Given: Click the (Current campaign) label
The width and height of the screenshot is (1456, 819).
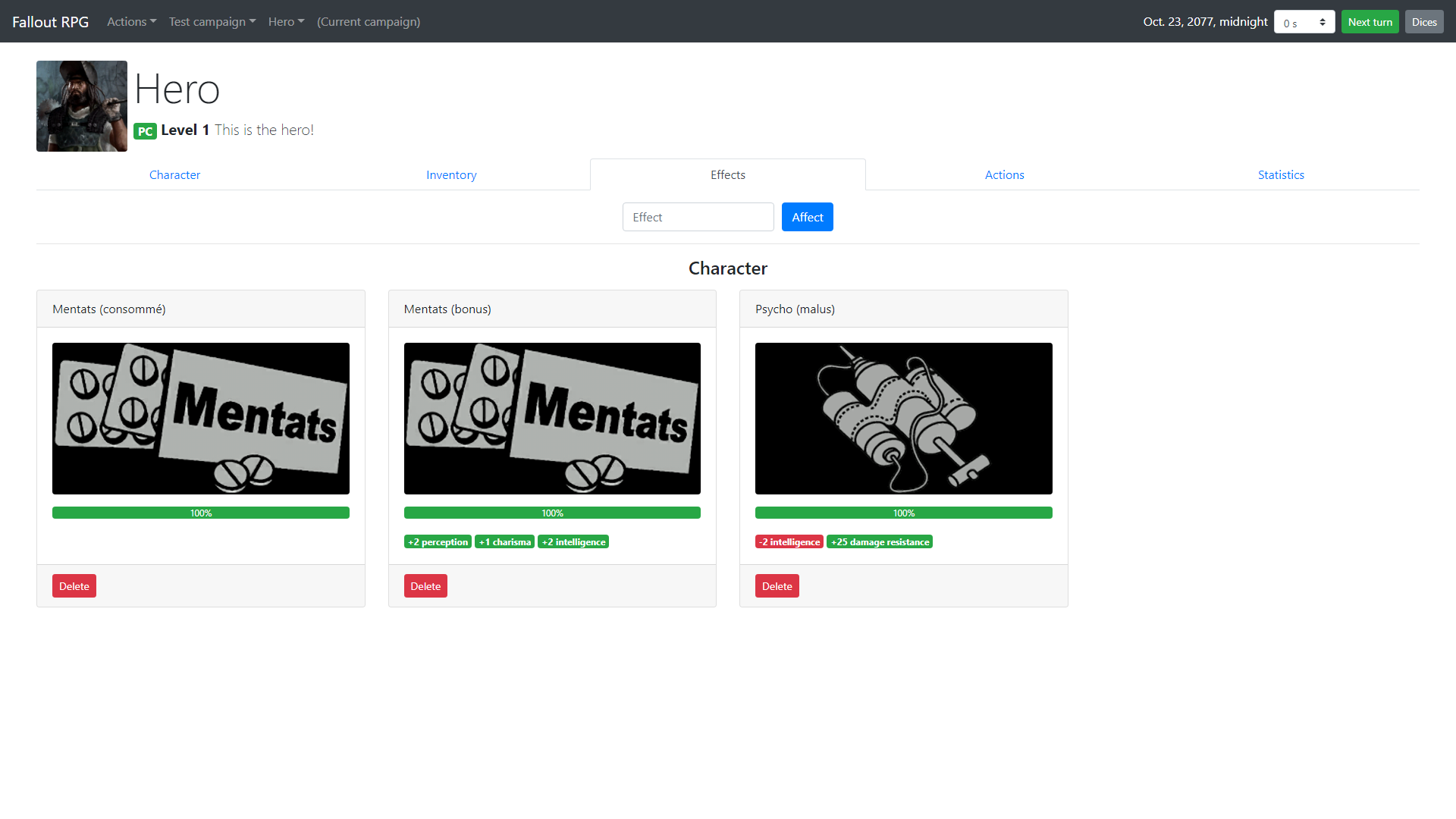Looking at the screenshot, I should [369, 21].
